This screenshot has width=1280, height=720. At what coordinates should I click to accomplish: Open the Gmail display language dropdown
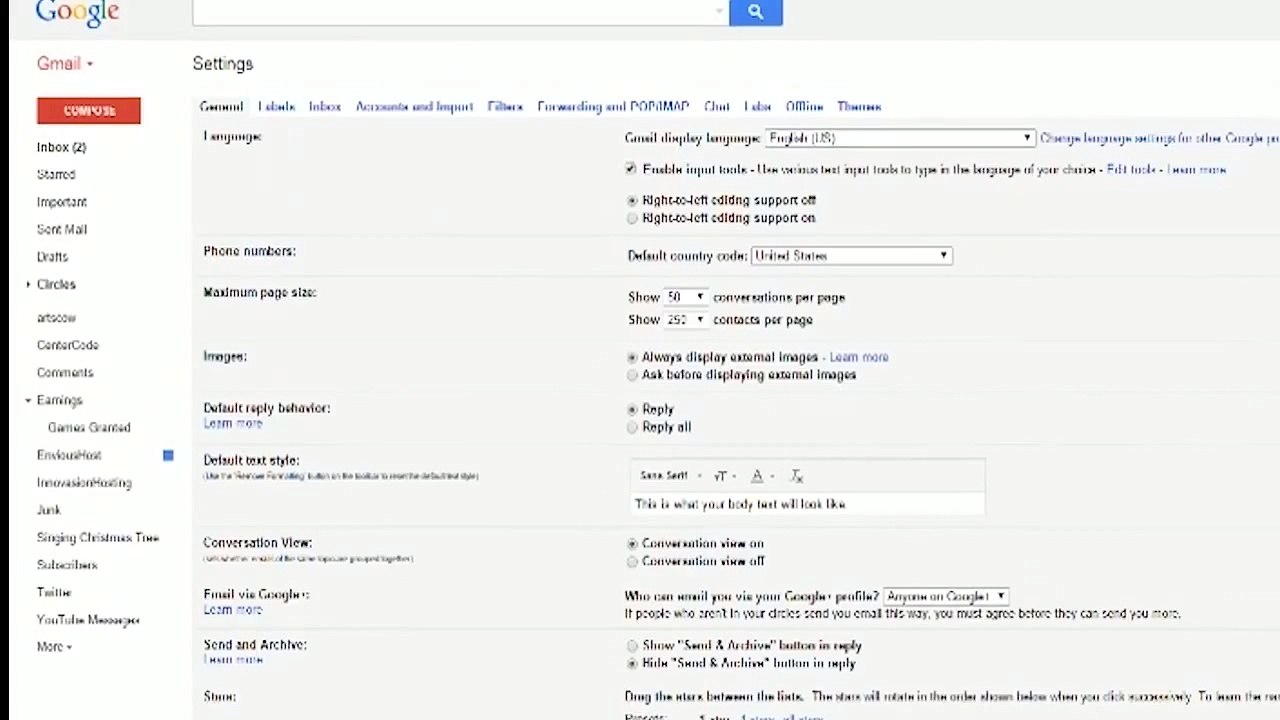point(900,138)
